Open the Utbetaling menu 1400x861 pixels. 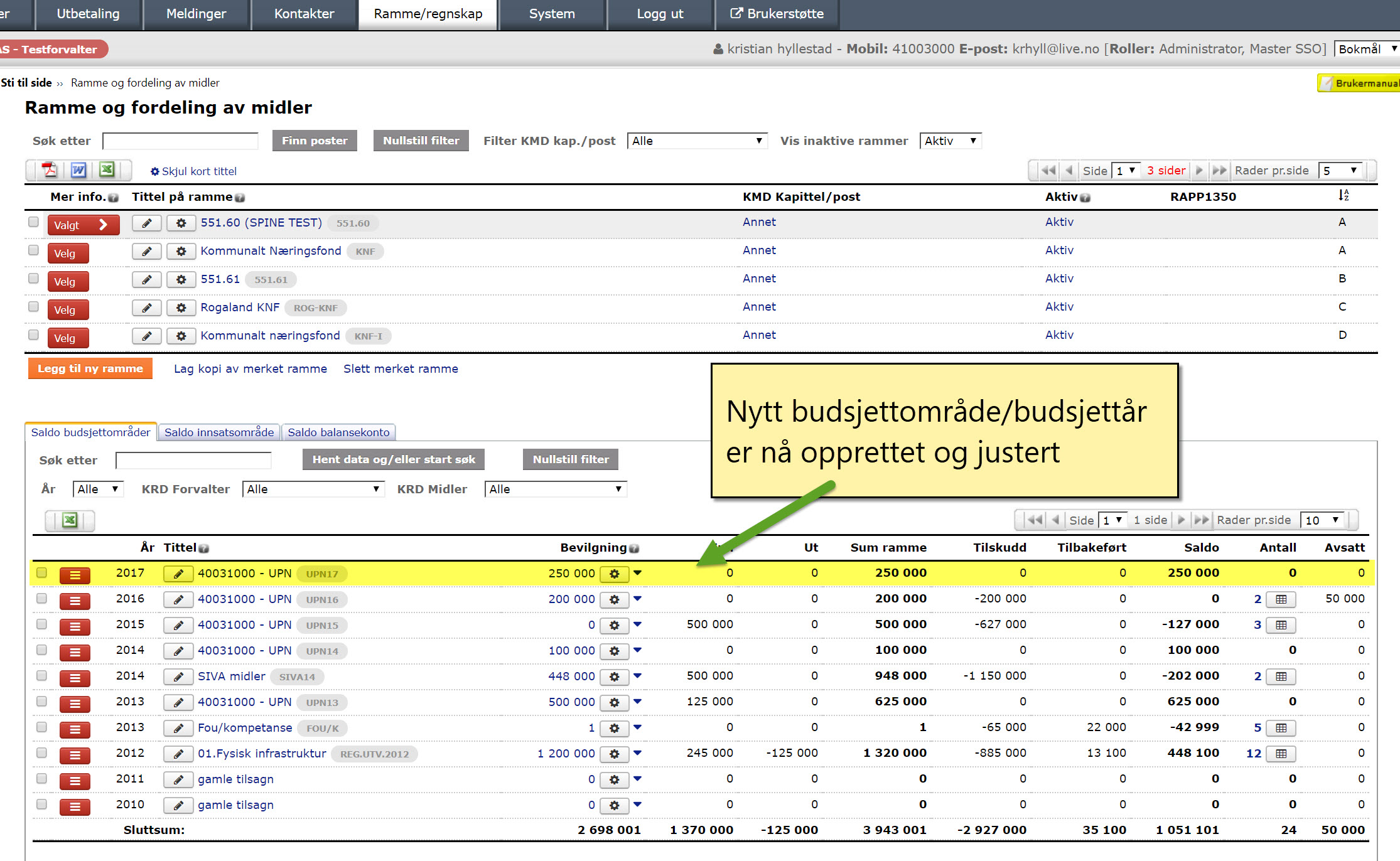pos(88,14)
